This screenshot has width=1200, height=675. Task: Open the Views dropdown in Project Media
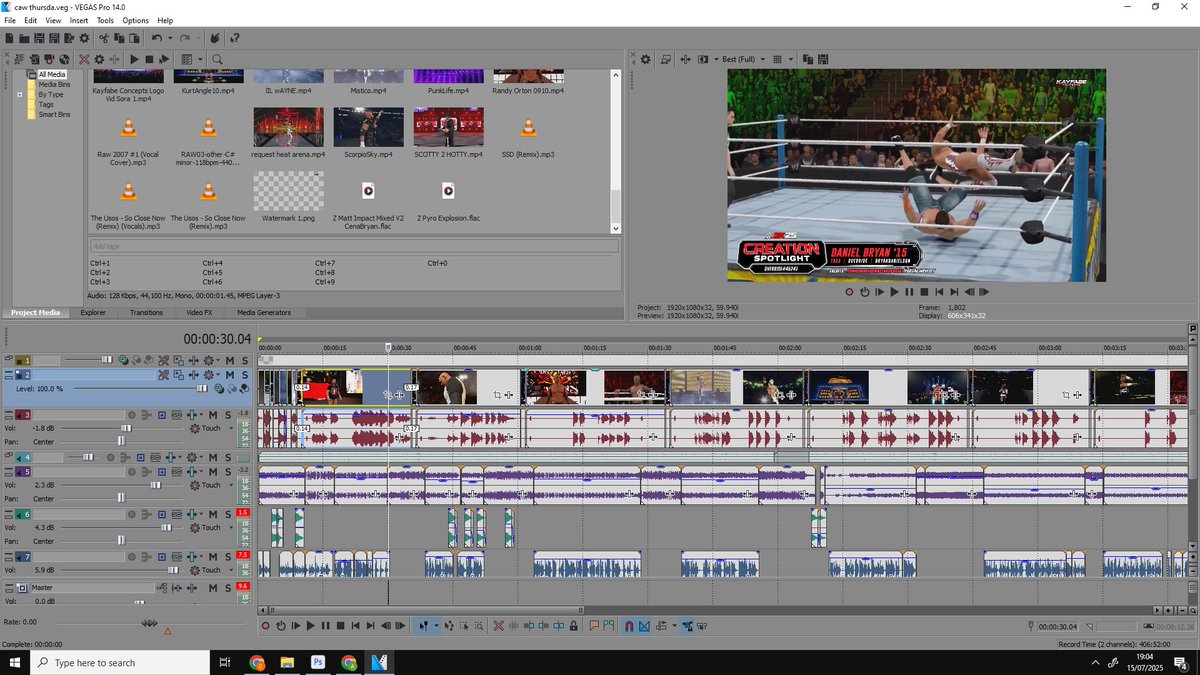tap(200, 59)
